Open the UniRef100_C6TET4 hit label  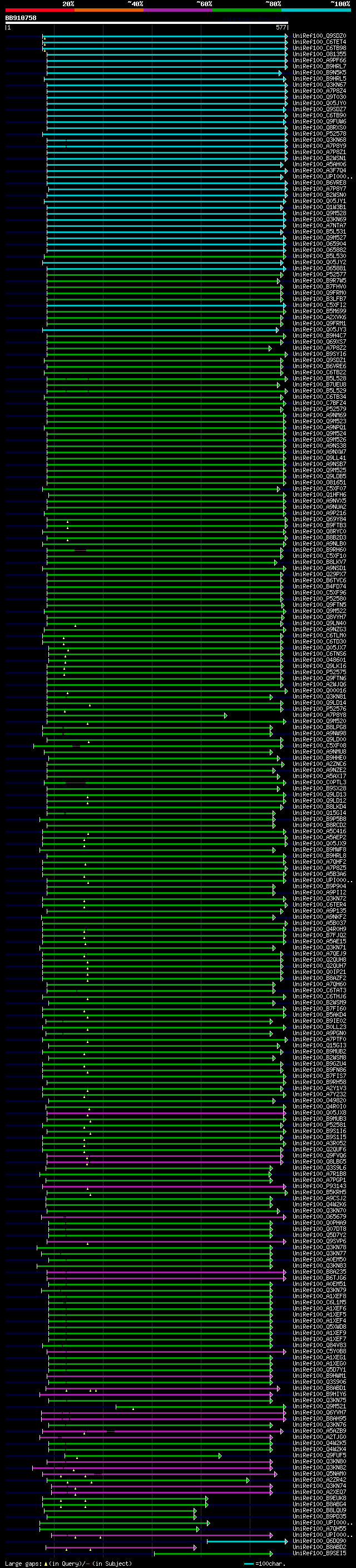(319, 42)
